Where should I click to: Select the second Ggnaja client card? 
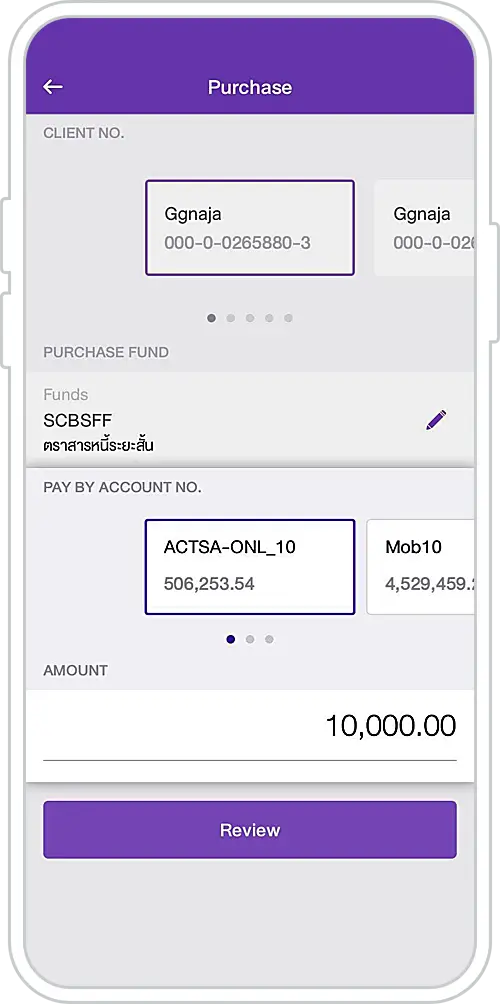pyautogui.click(x=424, y=227)
